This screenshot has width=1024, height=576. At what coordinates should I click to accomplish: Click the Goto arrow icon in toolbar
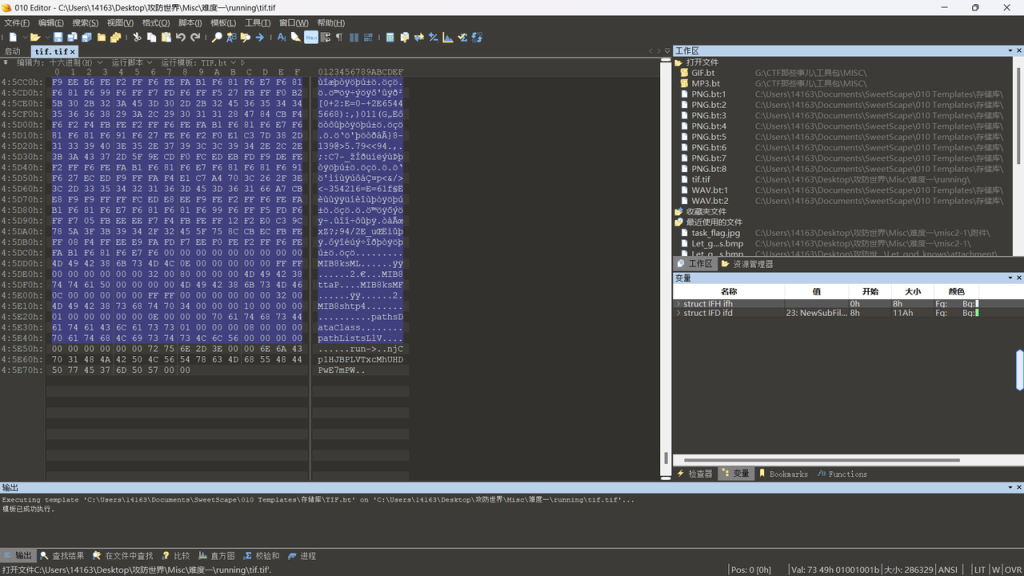[x=260, y=38]
